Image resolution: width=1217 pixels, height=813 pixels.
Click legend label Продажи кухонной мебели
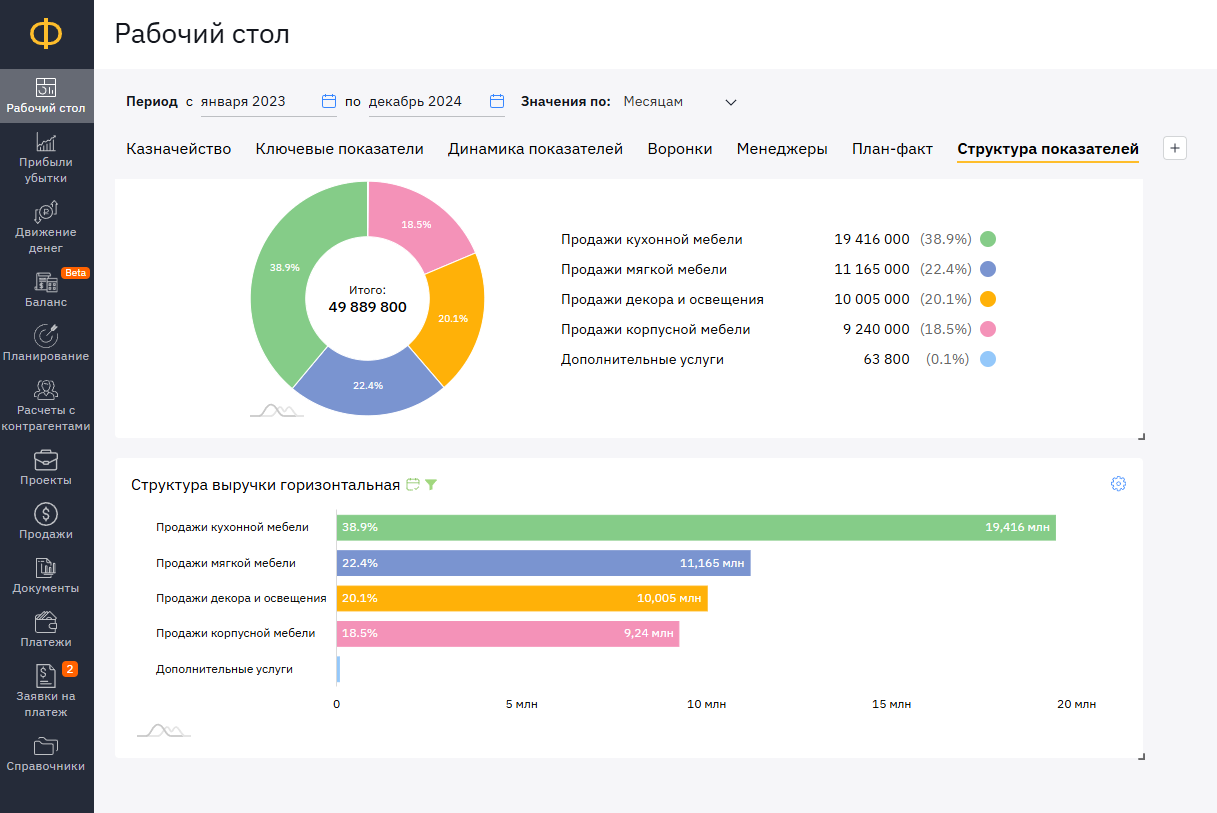click(652, 239)
